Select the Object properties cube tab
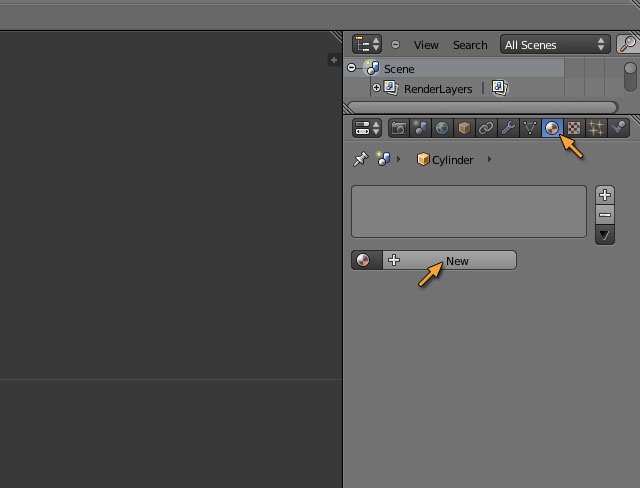This screenshot has height=488, width=640. coord(465,128)
